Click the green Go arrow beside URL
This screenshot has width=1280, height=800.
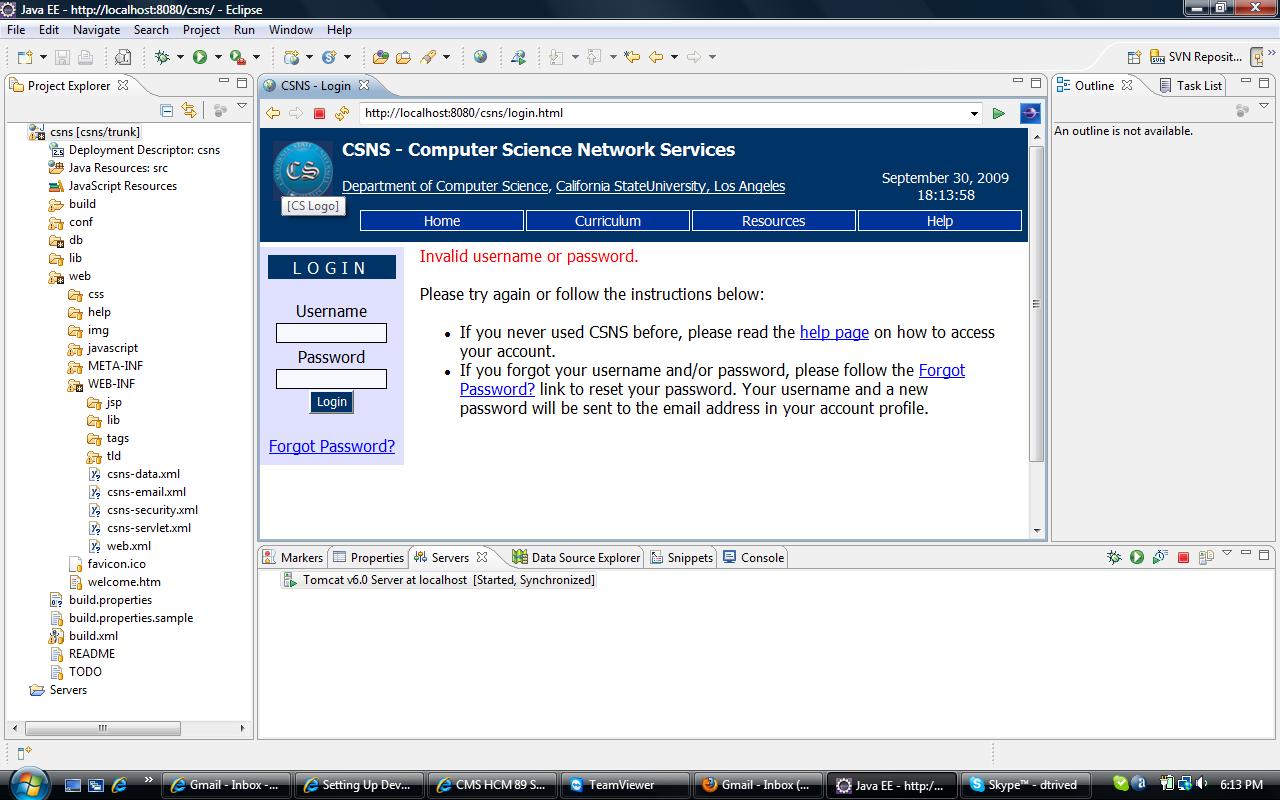998,113
